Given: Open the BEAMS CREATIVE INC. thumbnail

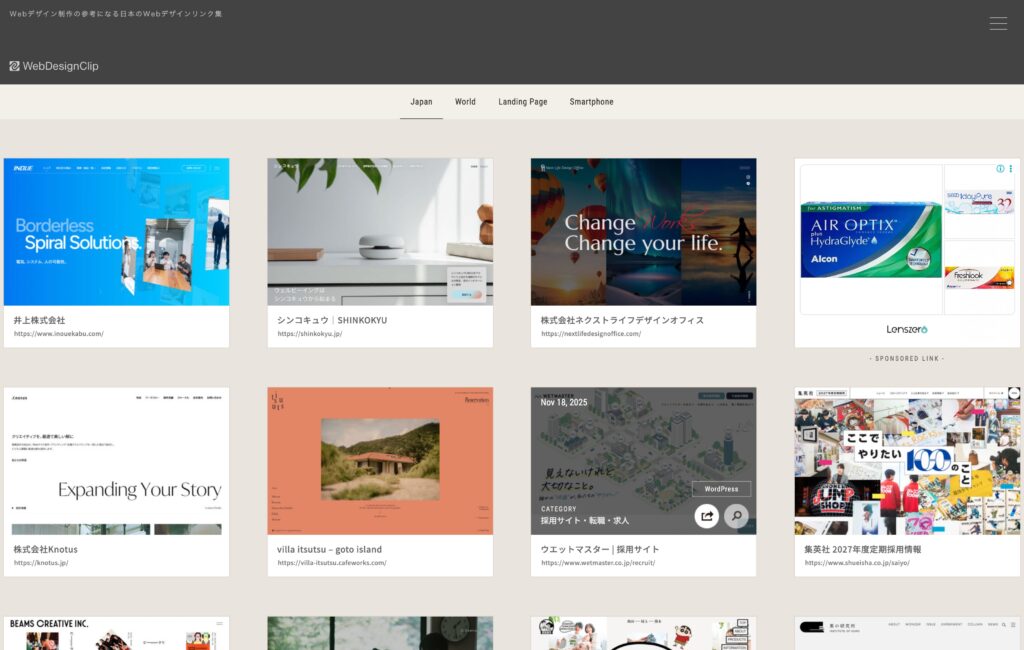Looking at the screenshot, I should 116,634.
